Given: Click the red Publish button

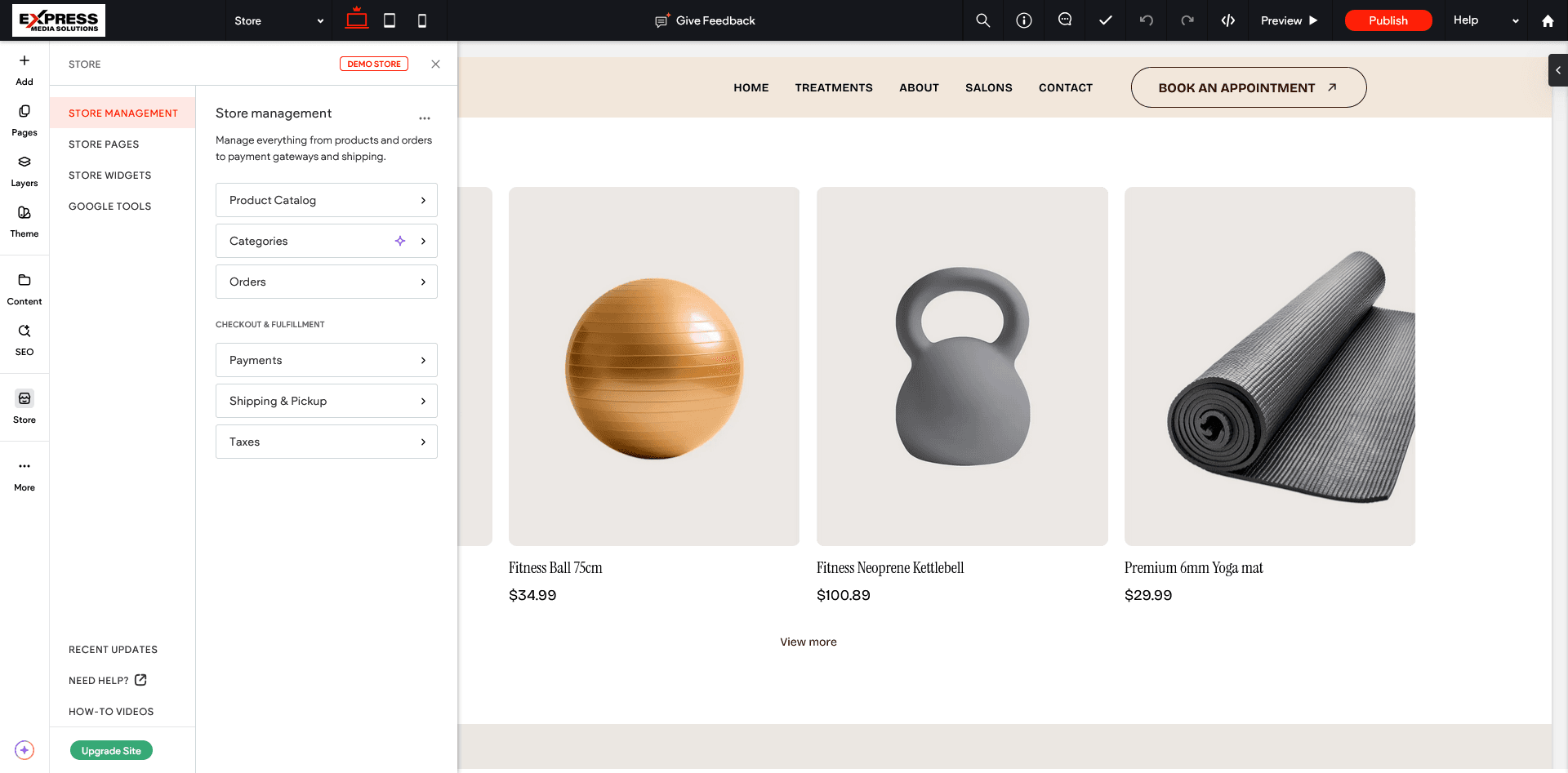Looking at the screenshot, I should 1388,20.
